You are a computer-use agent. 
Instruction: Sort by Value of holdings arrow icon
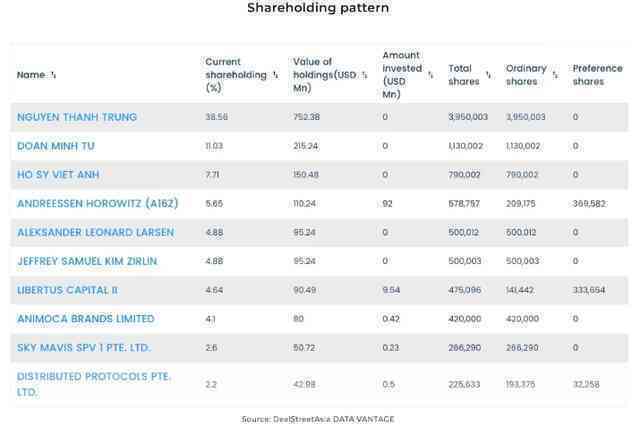click(364, 75)
